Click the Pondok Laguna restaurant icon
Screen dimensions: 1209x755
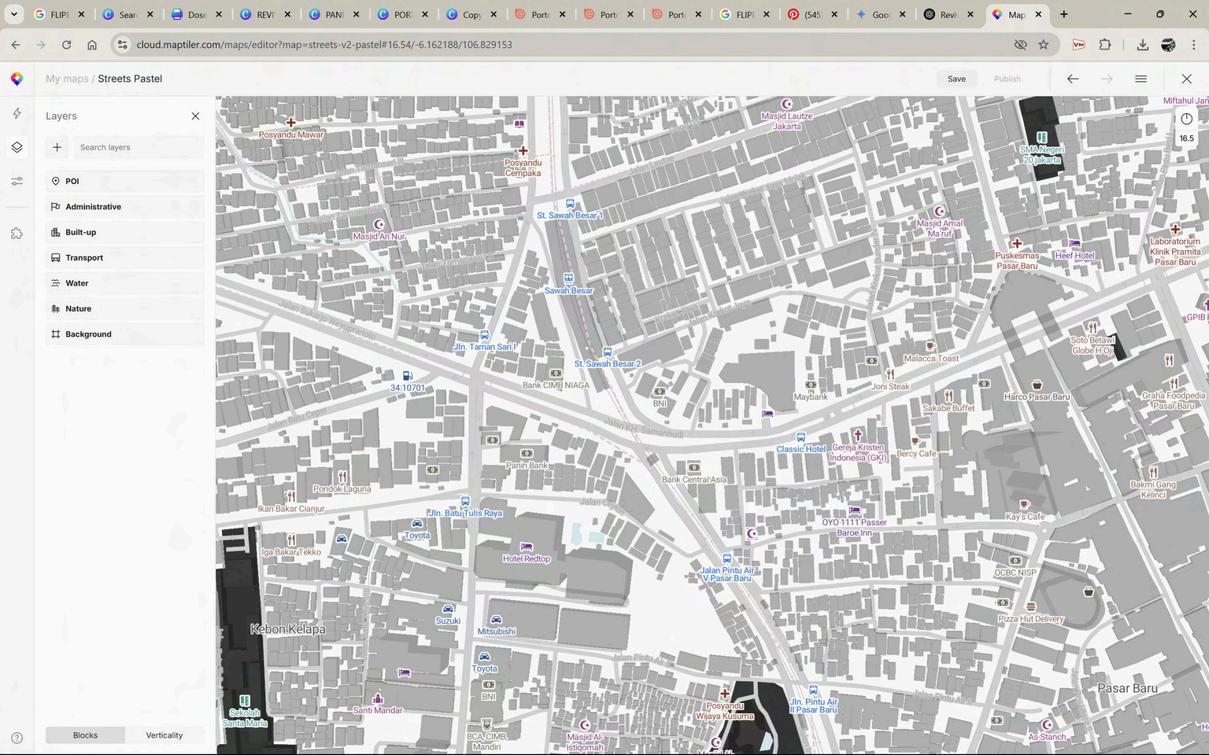click(342, 477)
